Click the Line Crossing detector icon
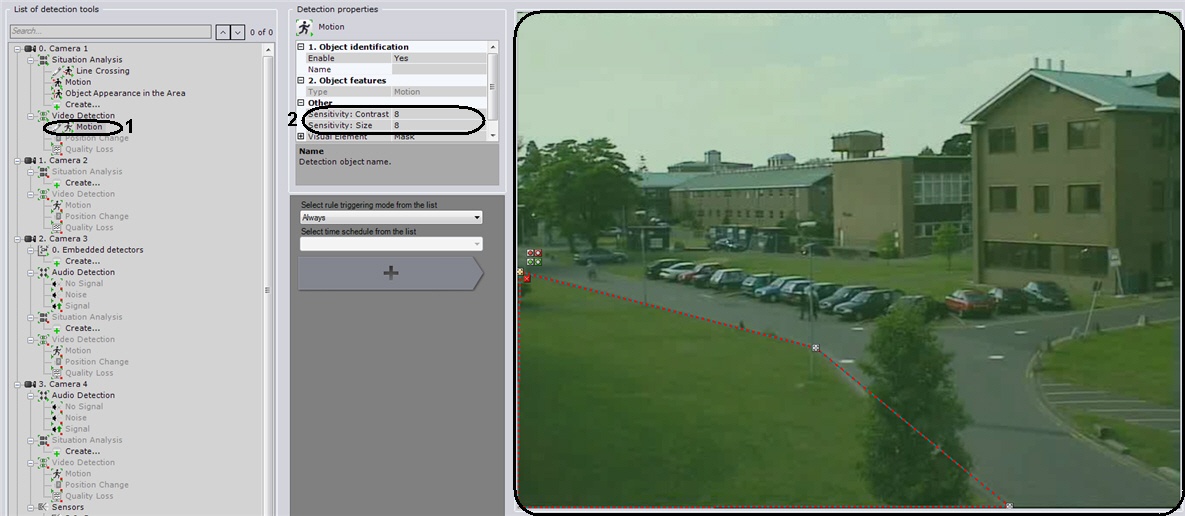1185x516 pixels. point(68,71)
